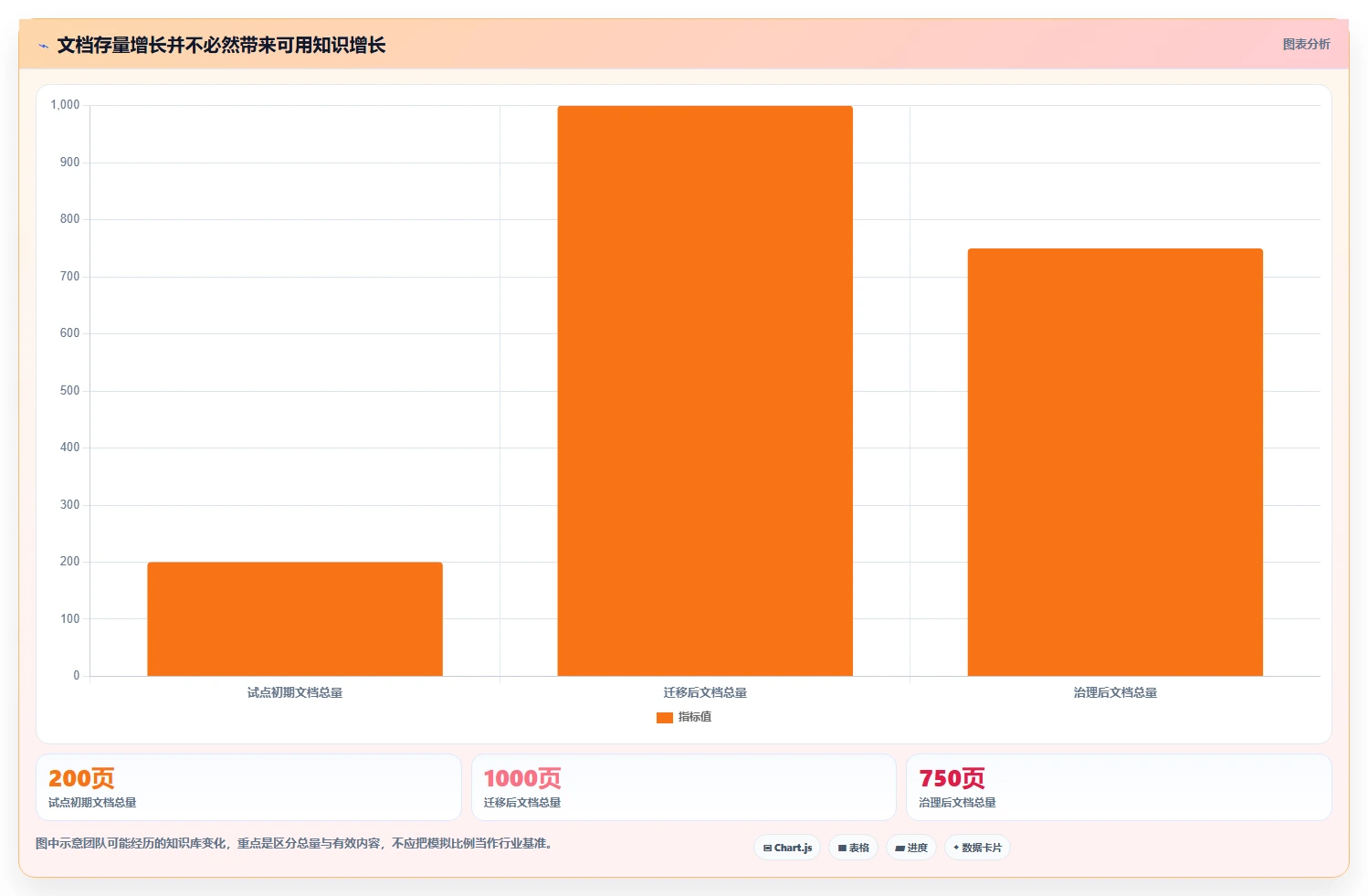Image resolution: width=1368 pixels, height=896 pixels.
Task: Click the 指标值 legend text
Action: click(695, 717)
